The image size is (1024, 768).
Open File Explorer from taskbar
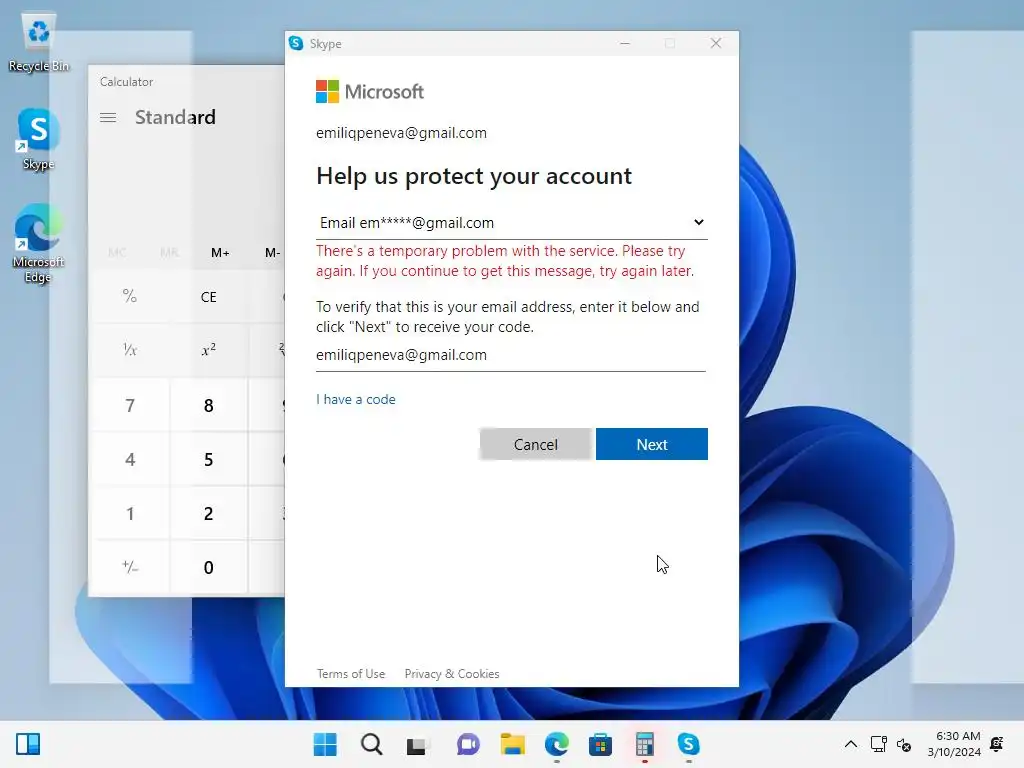513,744
